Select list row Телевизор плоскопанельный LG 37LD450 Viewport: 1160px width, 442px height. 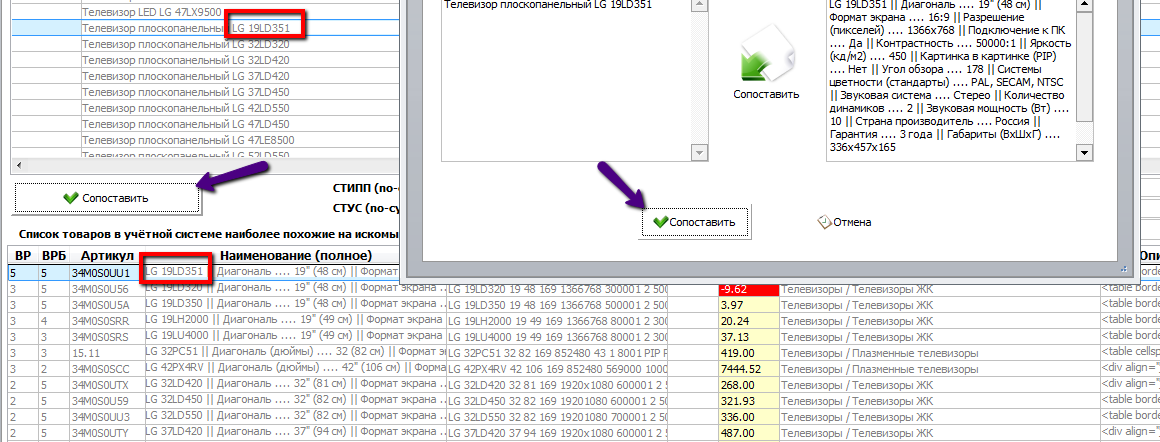186,92
